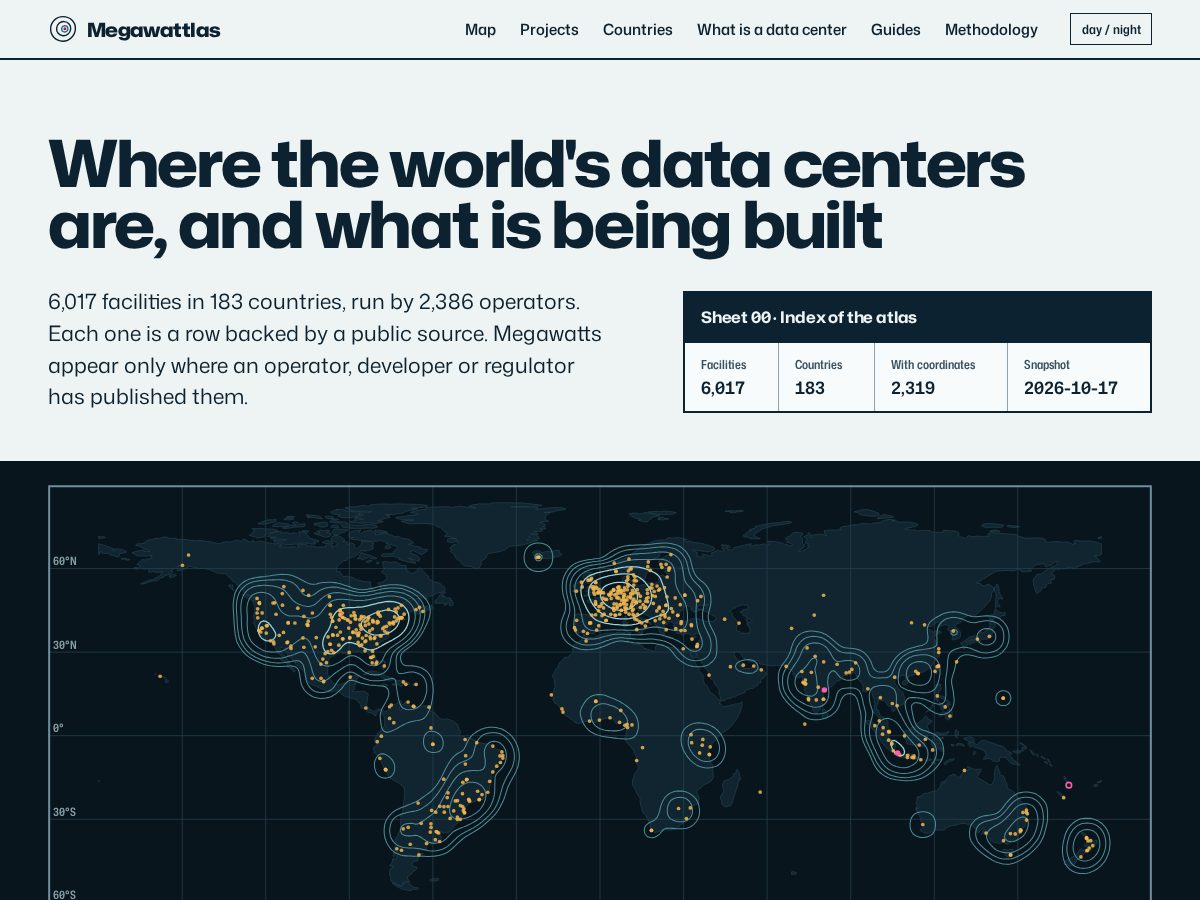Open the Megawattlas home link text
The width and height of the screenshot is (1200, 900).
[x=153, y=30]
